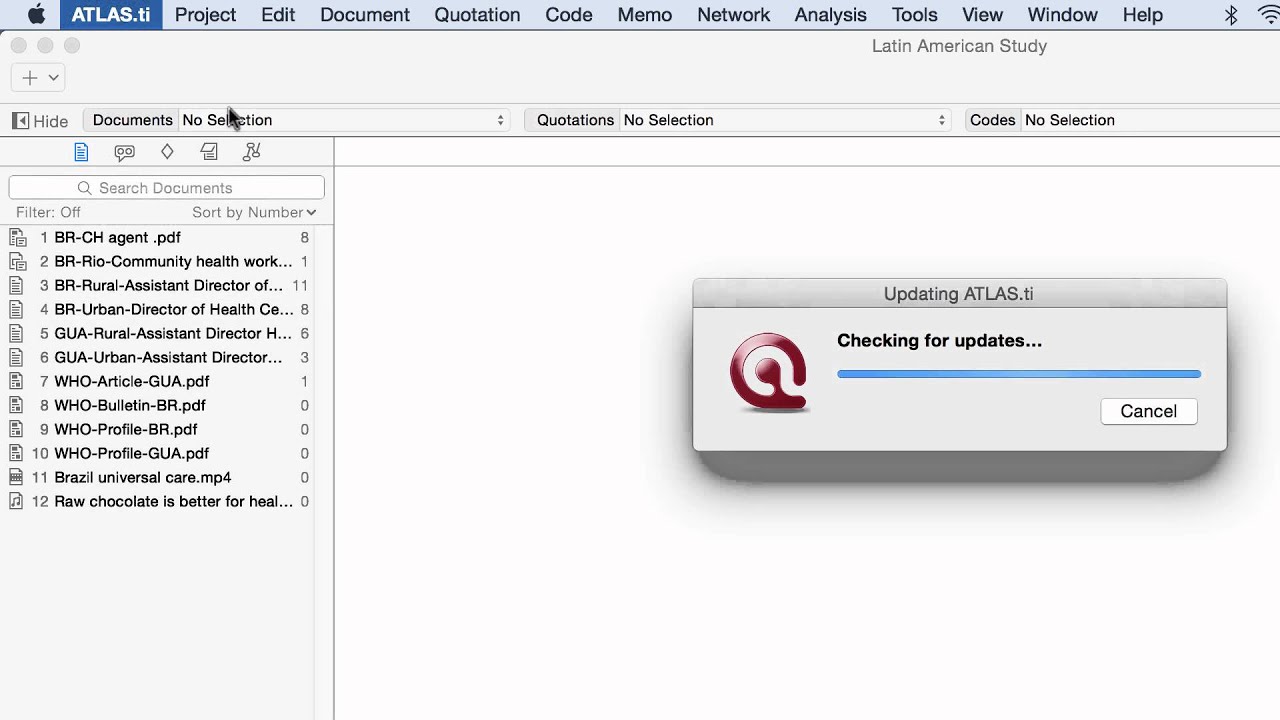
Task: Show the Networks navigator tab icon
Action: point(252,152)
